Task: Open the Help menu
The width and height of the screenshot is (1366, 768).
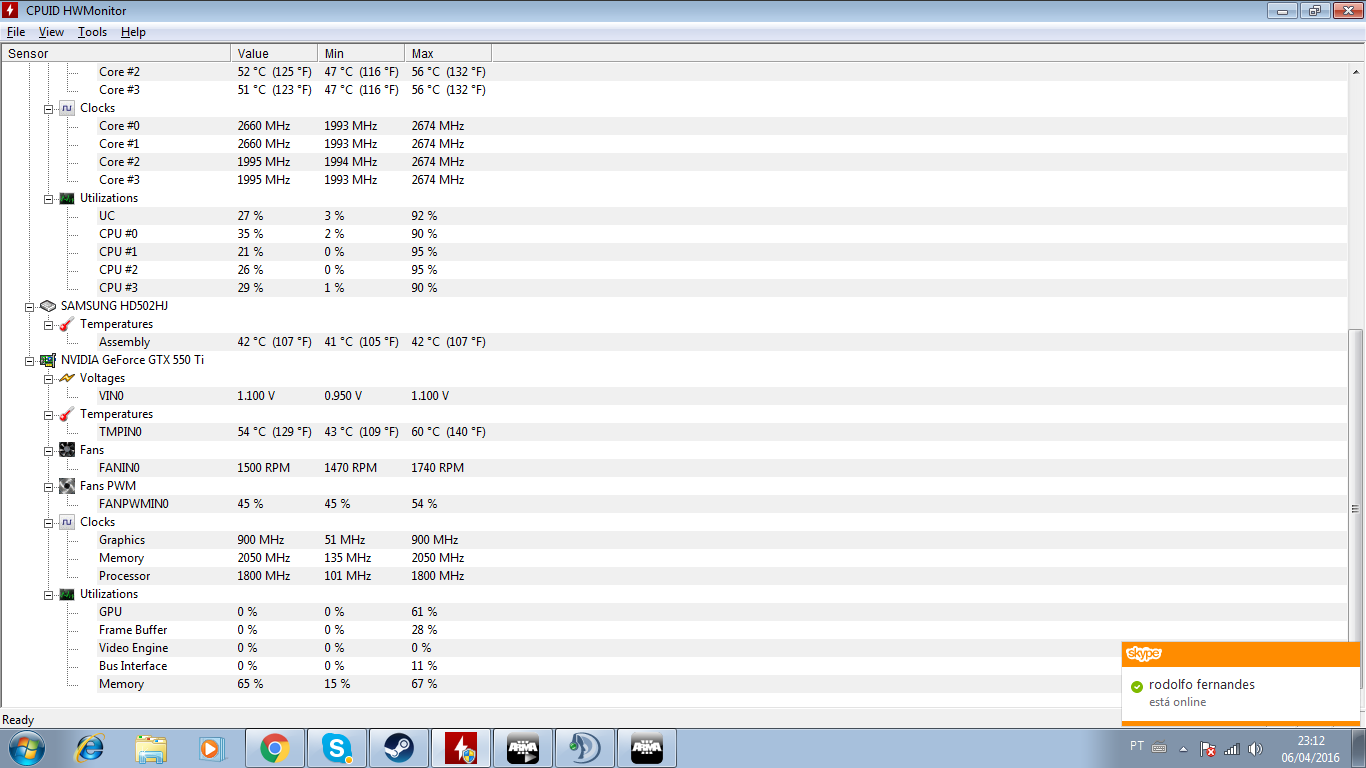Action: coord(133,32)
